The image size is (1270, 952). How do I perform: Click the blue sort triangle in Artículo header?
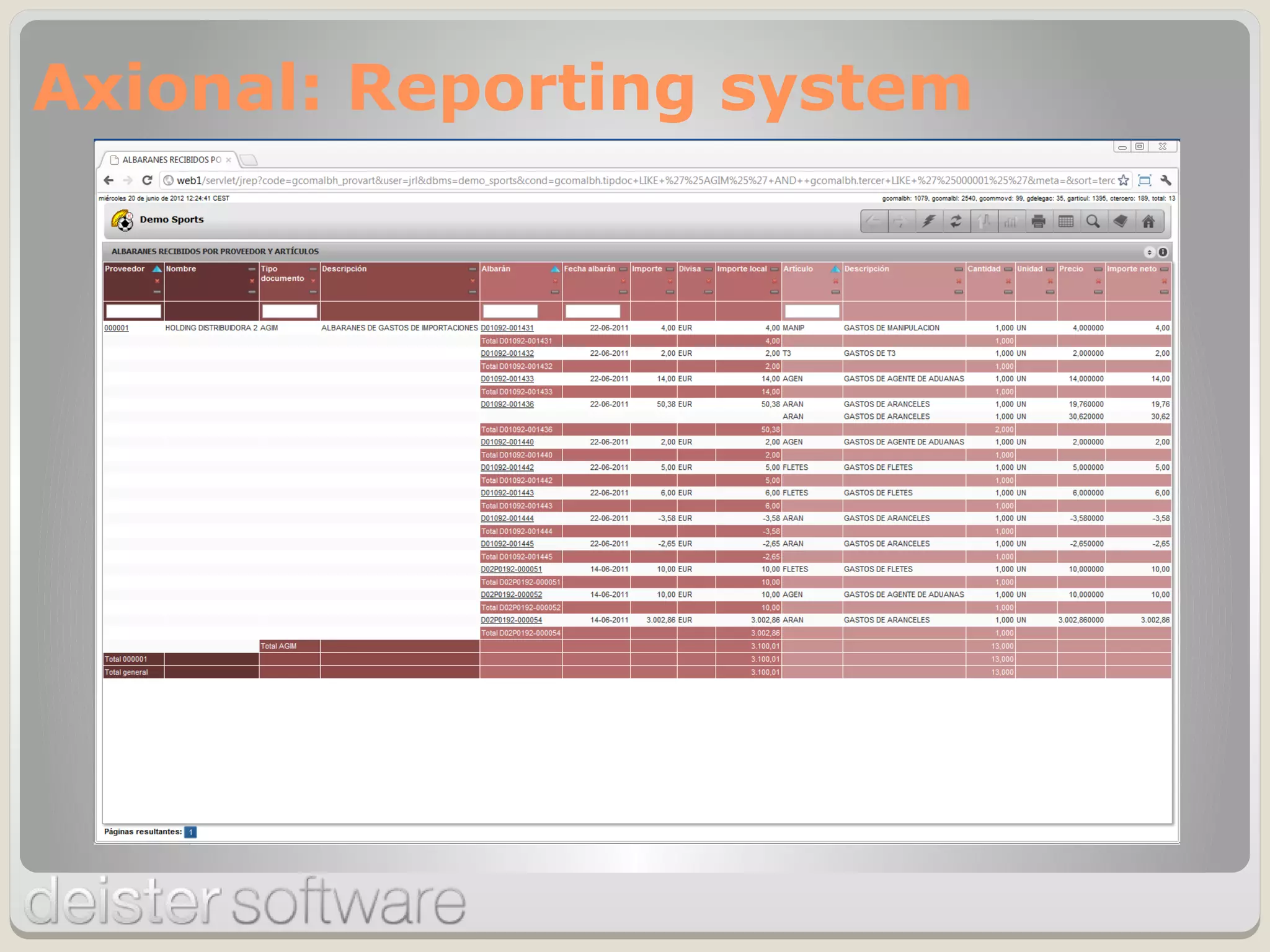click(835, 269)
